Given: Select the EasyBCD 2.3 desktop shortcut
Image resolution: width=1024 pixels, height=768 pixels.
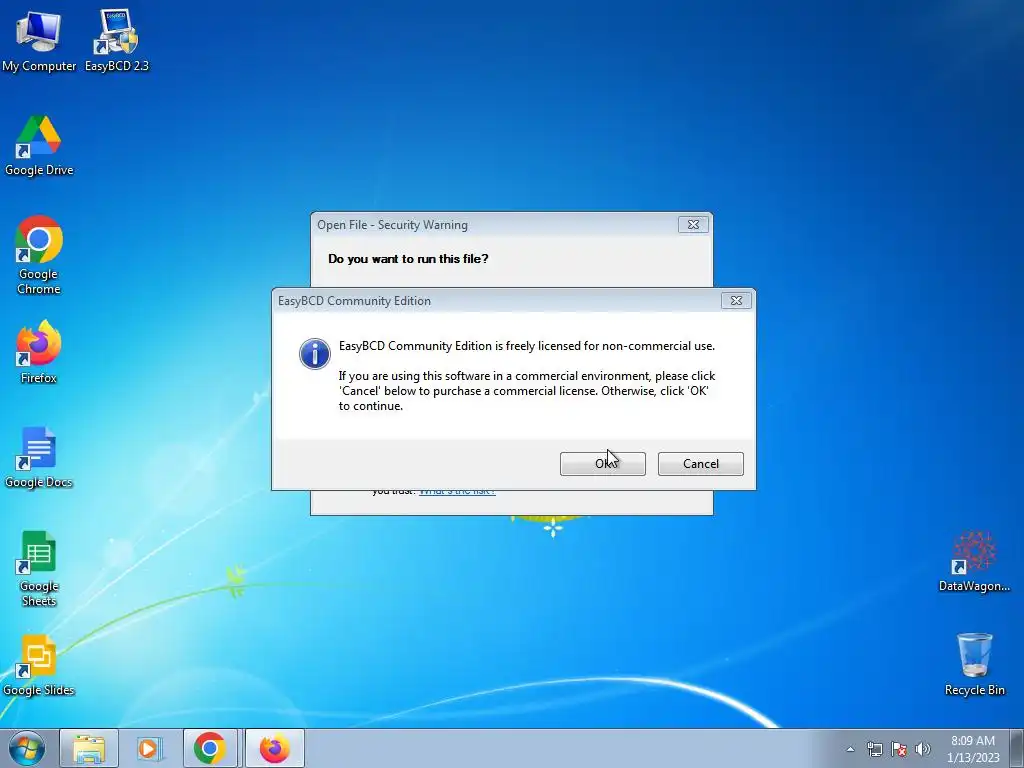Looking at the screenshot, I should (x=117, y=40).
